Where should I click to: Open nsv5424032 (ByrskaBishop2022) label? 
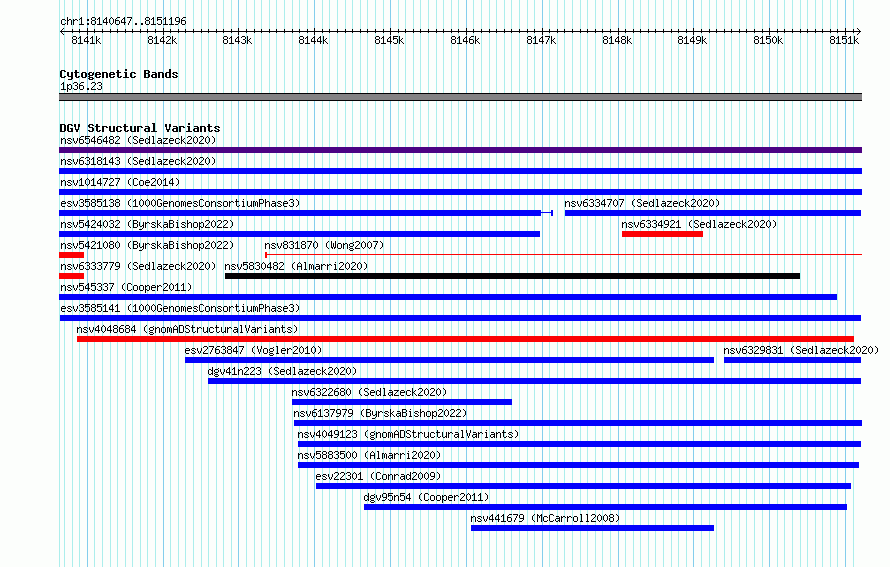click(147, 224)
